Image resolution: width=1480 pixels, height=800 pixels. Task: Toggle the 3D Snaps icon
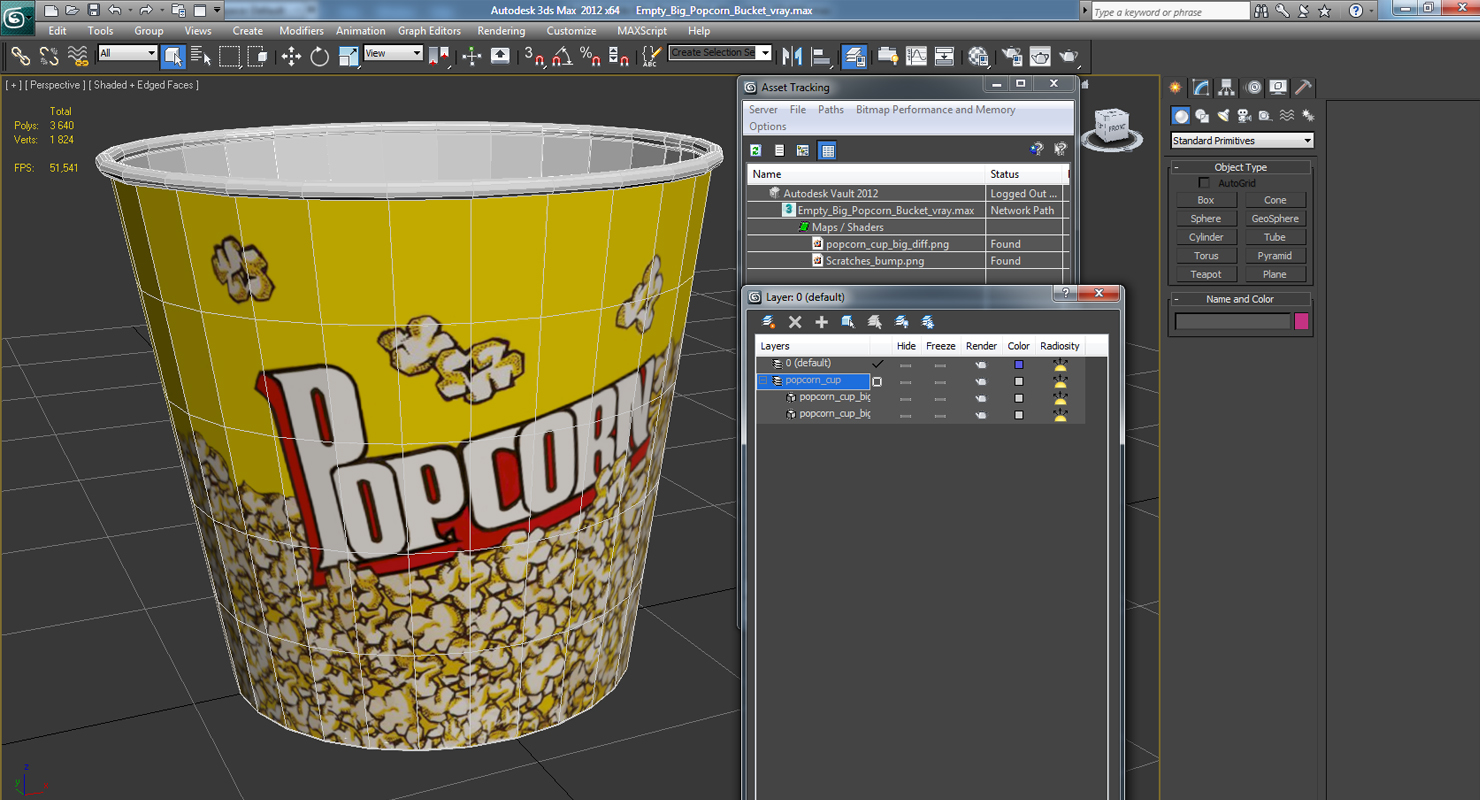[x=534, y=56]
